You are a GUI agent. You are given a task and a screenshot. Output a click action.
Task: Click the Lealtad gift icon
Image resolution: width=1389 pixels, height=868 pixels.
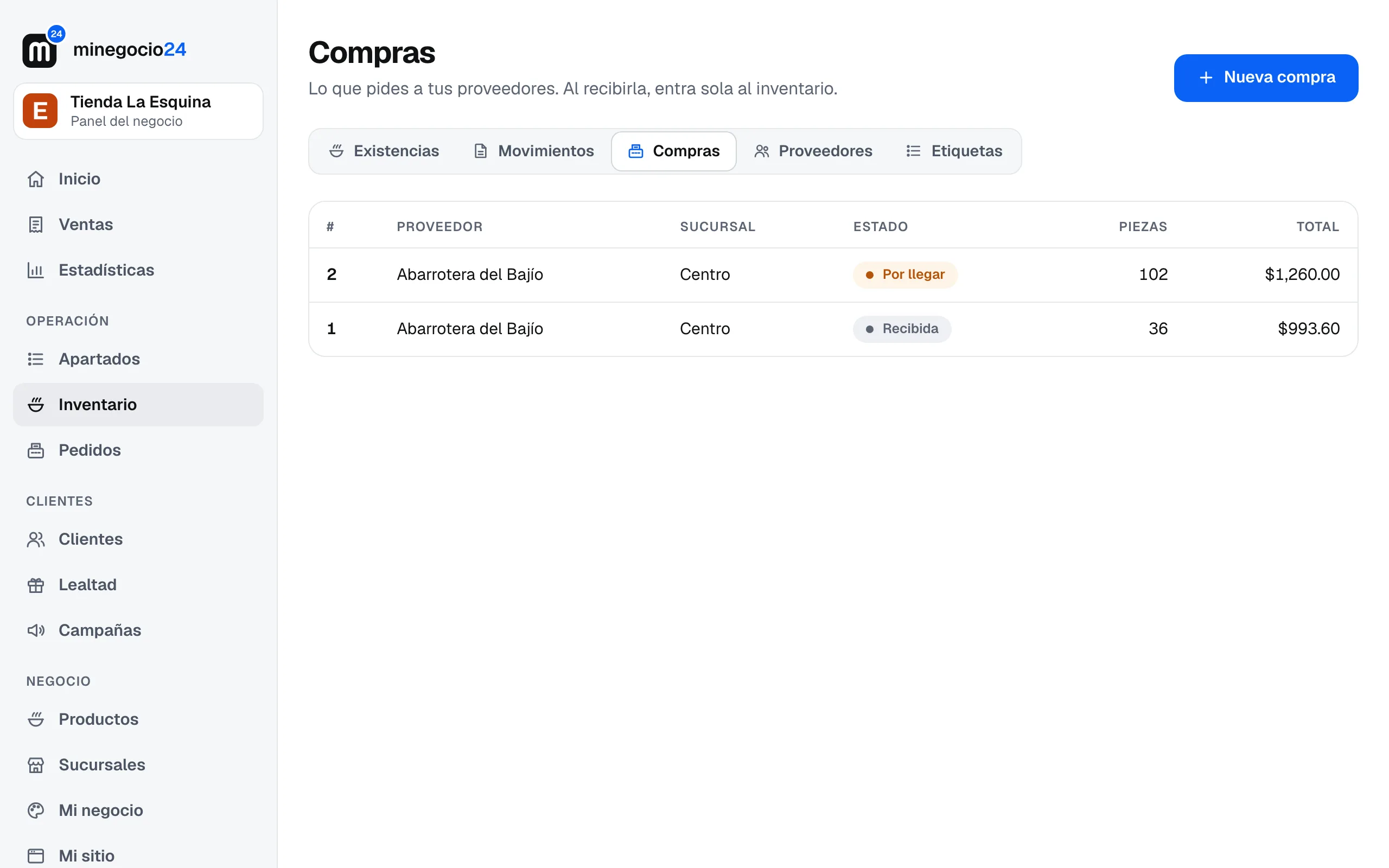point(36,584)
